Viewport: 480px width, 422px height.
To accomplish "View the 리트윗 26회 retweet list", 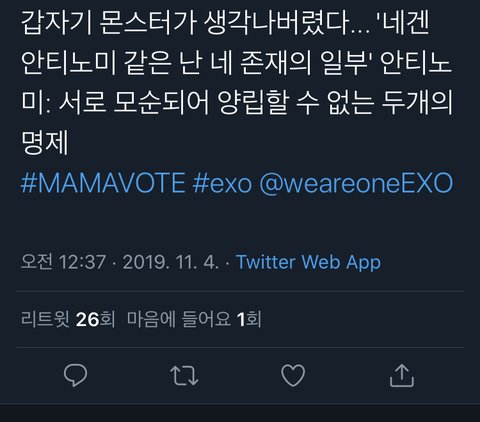I will coord(68,319).
